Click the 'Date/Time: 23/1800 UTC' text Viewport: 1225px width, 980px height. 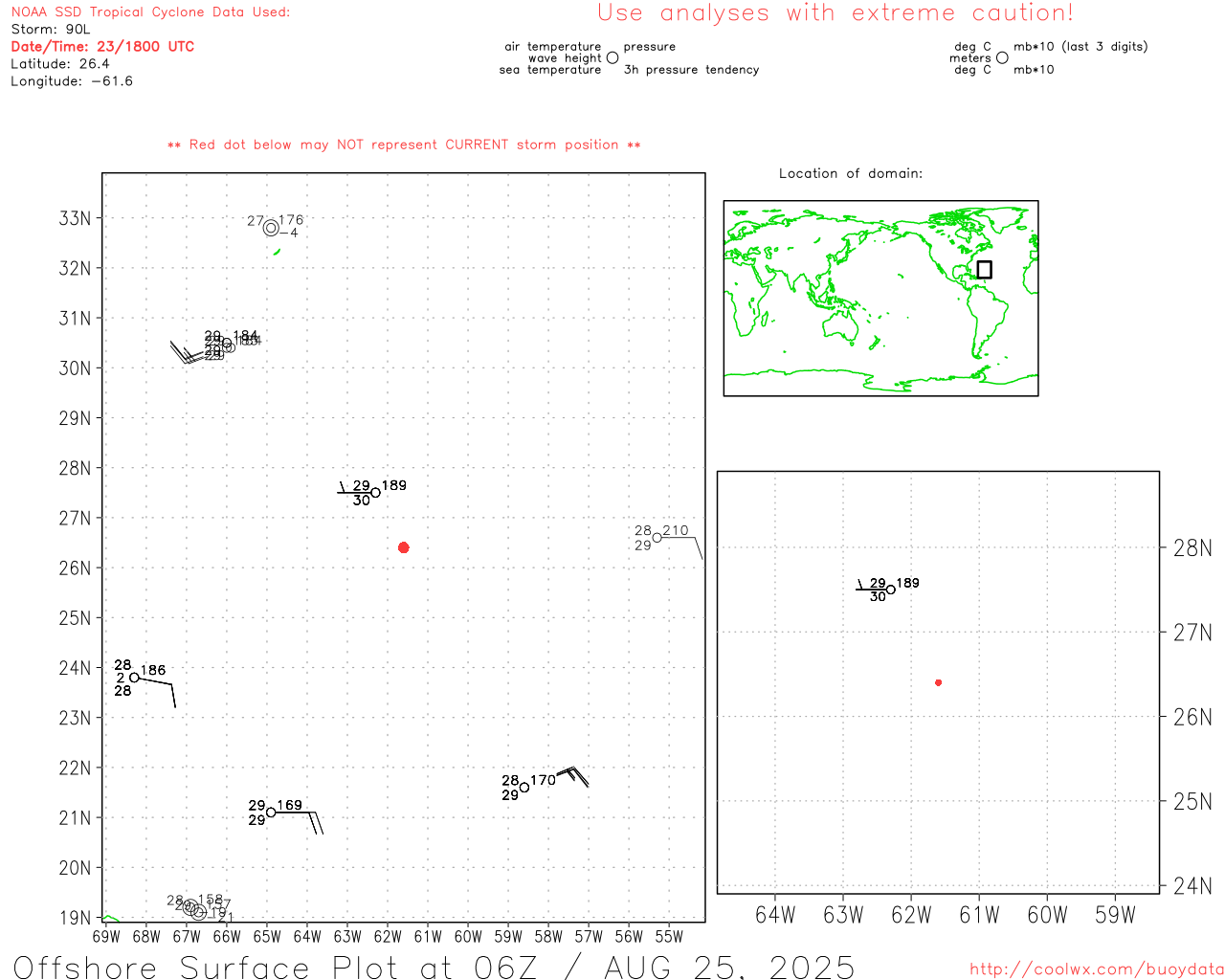102,47
